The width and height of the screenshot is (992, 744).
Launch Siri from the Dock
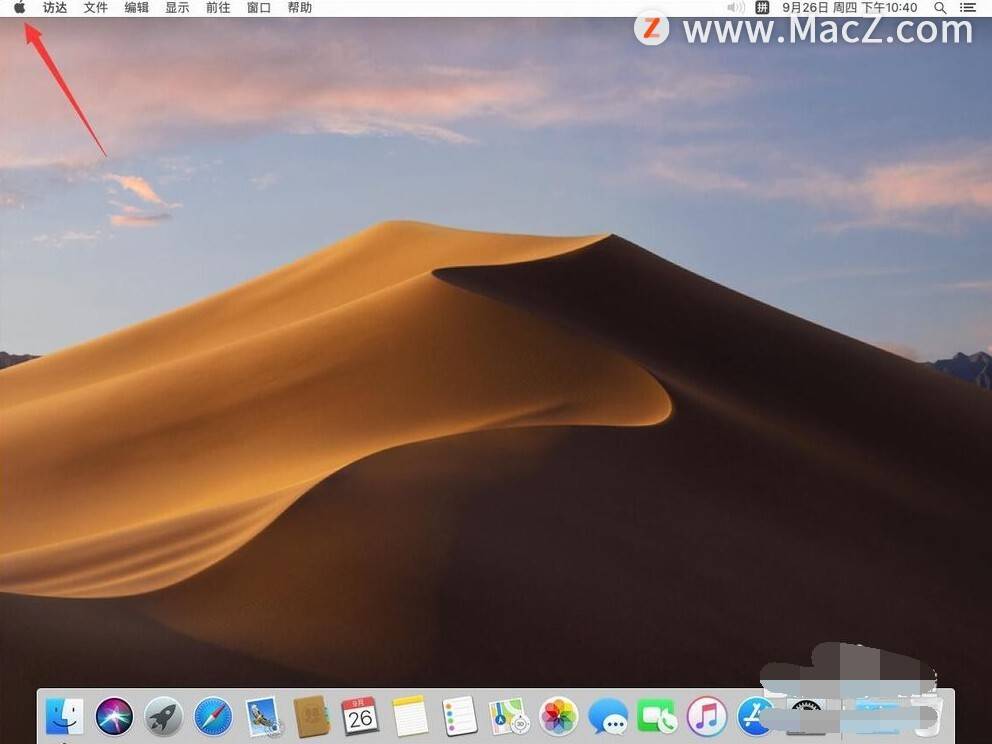[x=114, y=716]
